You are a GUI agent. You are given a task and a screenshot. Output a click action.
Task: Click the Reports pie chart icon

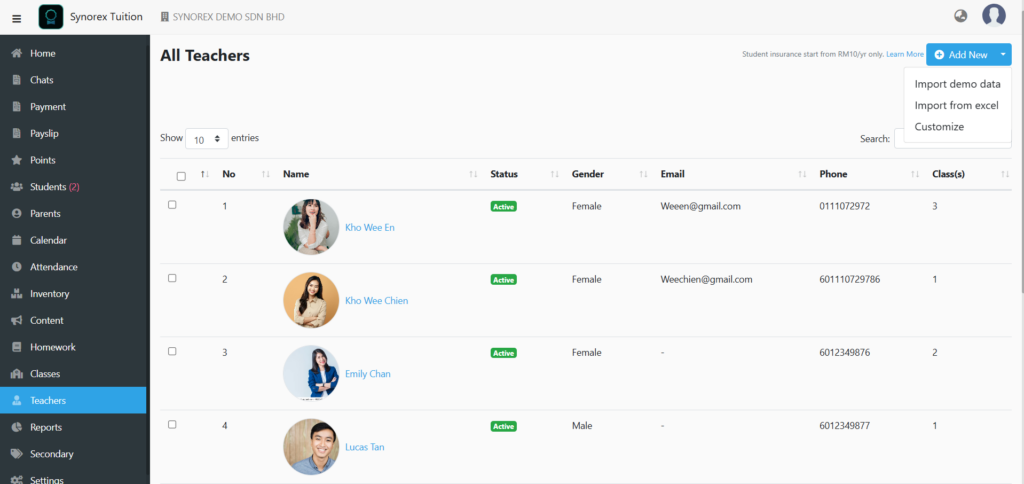click(x=17, y=427)
